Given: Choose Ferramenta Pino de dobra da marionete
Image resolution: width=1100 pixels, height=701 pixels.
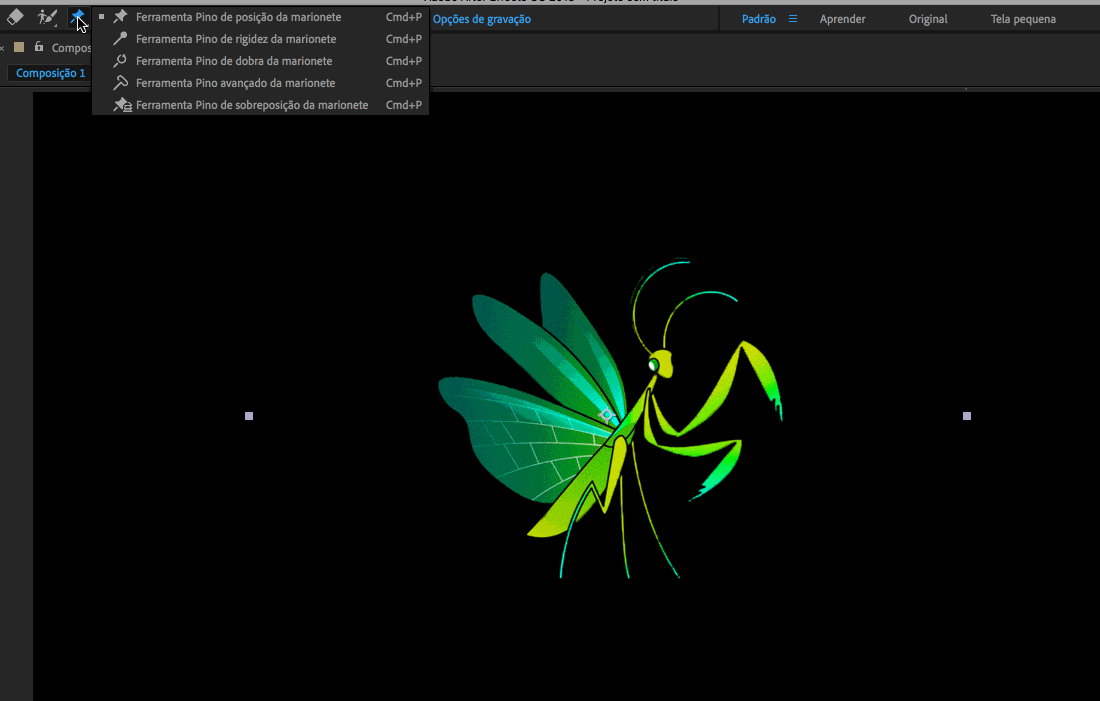Looking at the screenshot, I should click(260, 61).
